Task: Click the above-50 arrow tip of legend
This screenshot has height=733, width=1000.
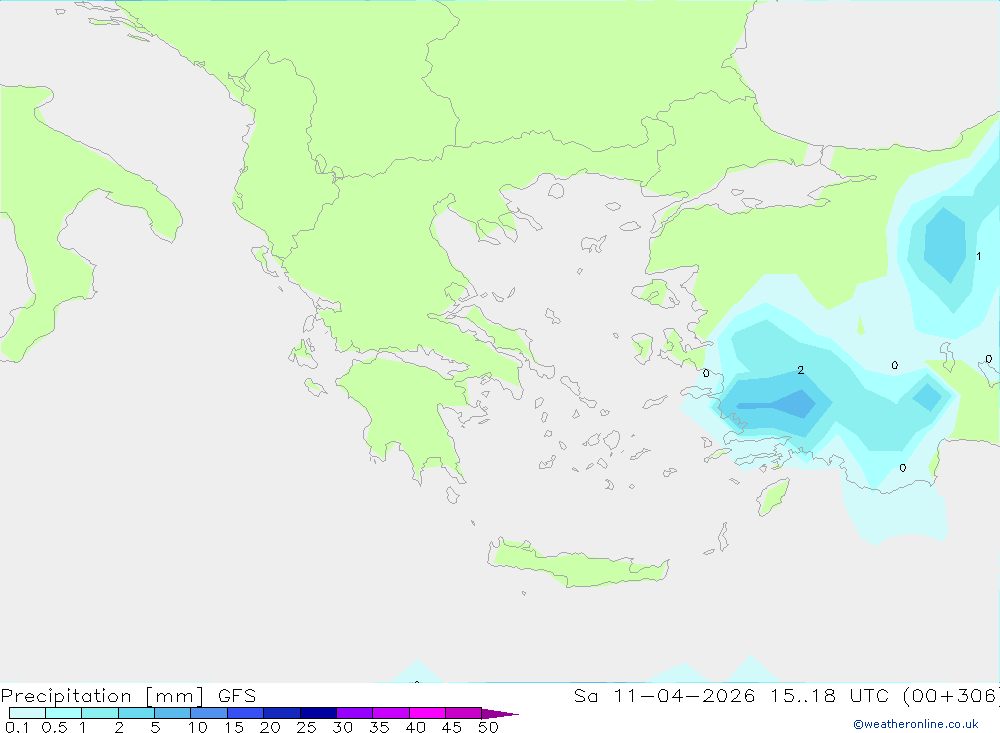Action: click(500, 713)
